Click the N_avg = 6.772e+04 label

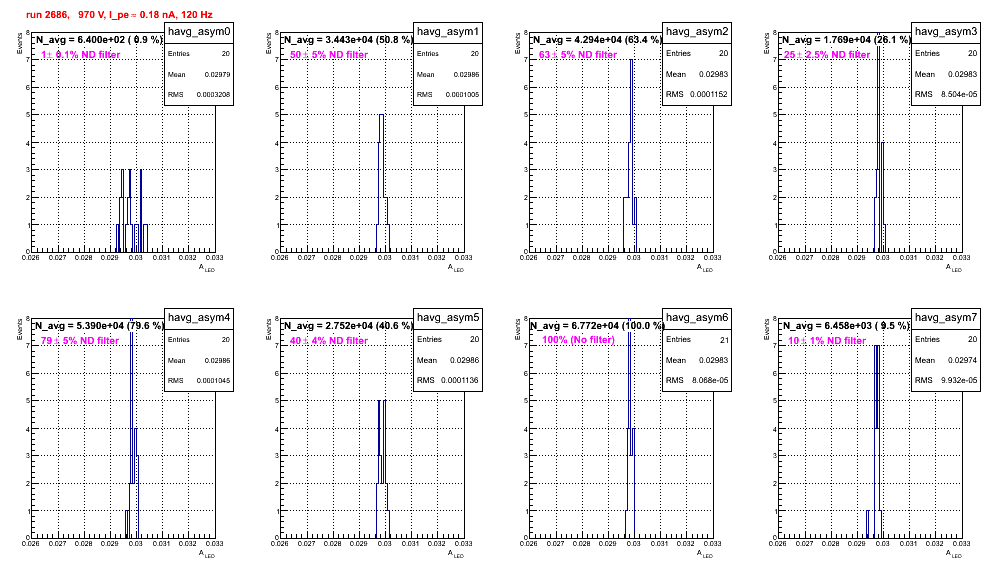tap(596, 325)
